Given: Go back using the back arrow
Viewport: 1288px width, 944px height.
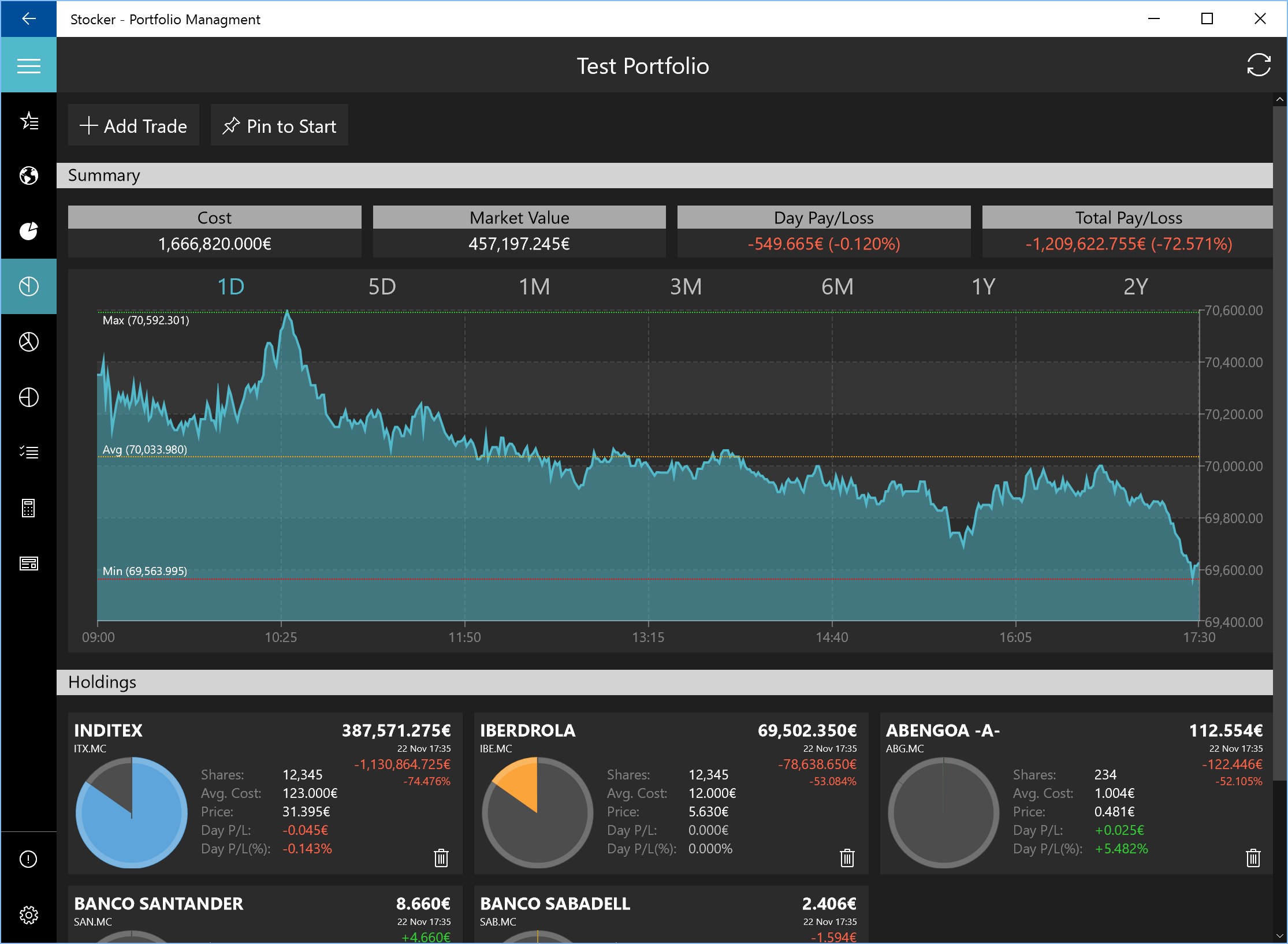Looking at the screenshot, I should [28, 19].
